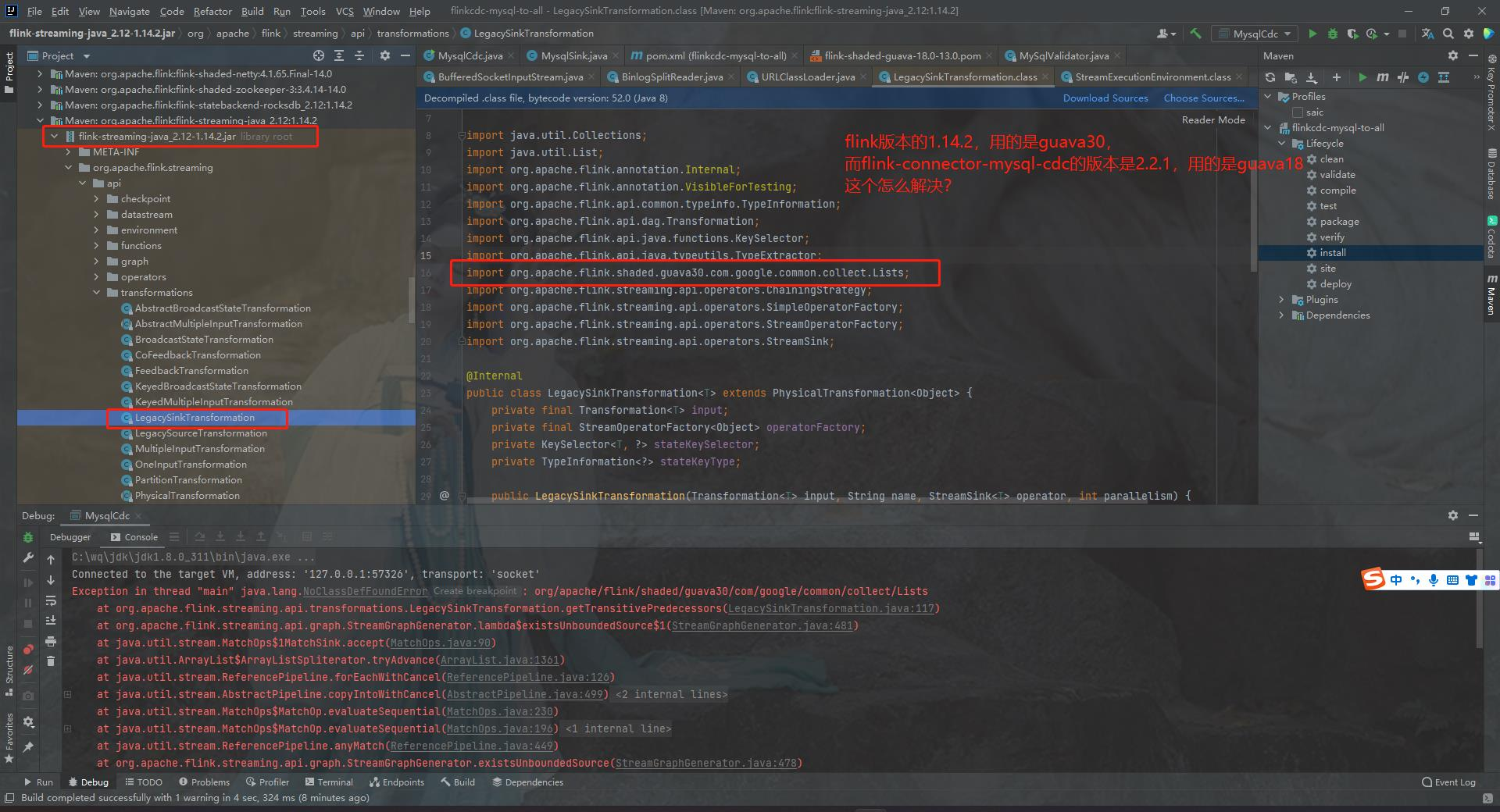Expand checkpoint package
The image size is (1500, 812).
96,198
